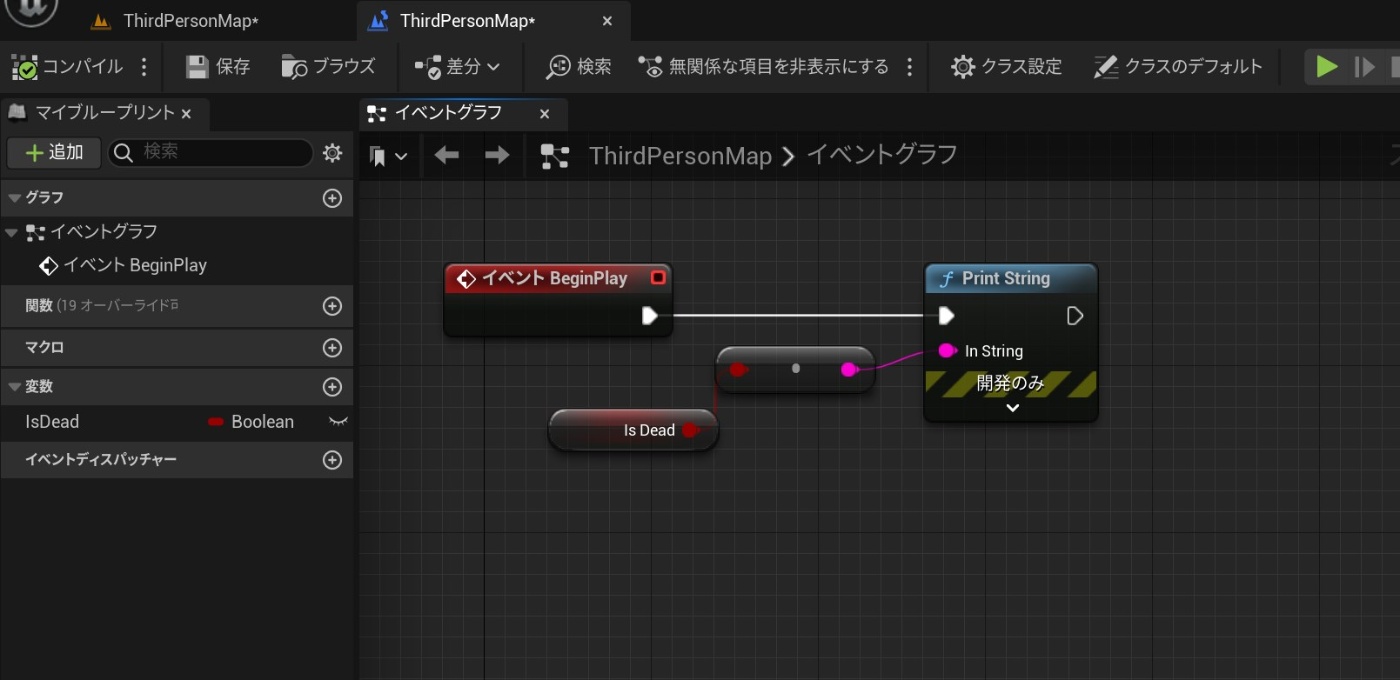Click イベントグラフ breadcrumb link

[882, 155]
